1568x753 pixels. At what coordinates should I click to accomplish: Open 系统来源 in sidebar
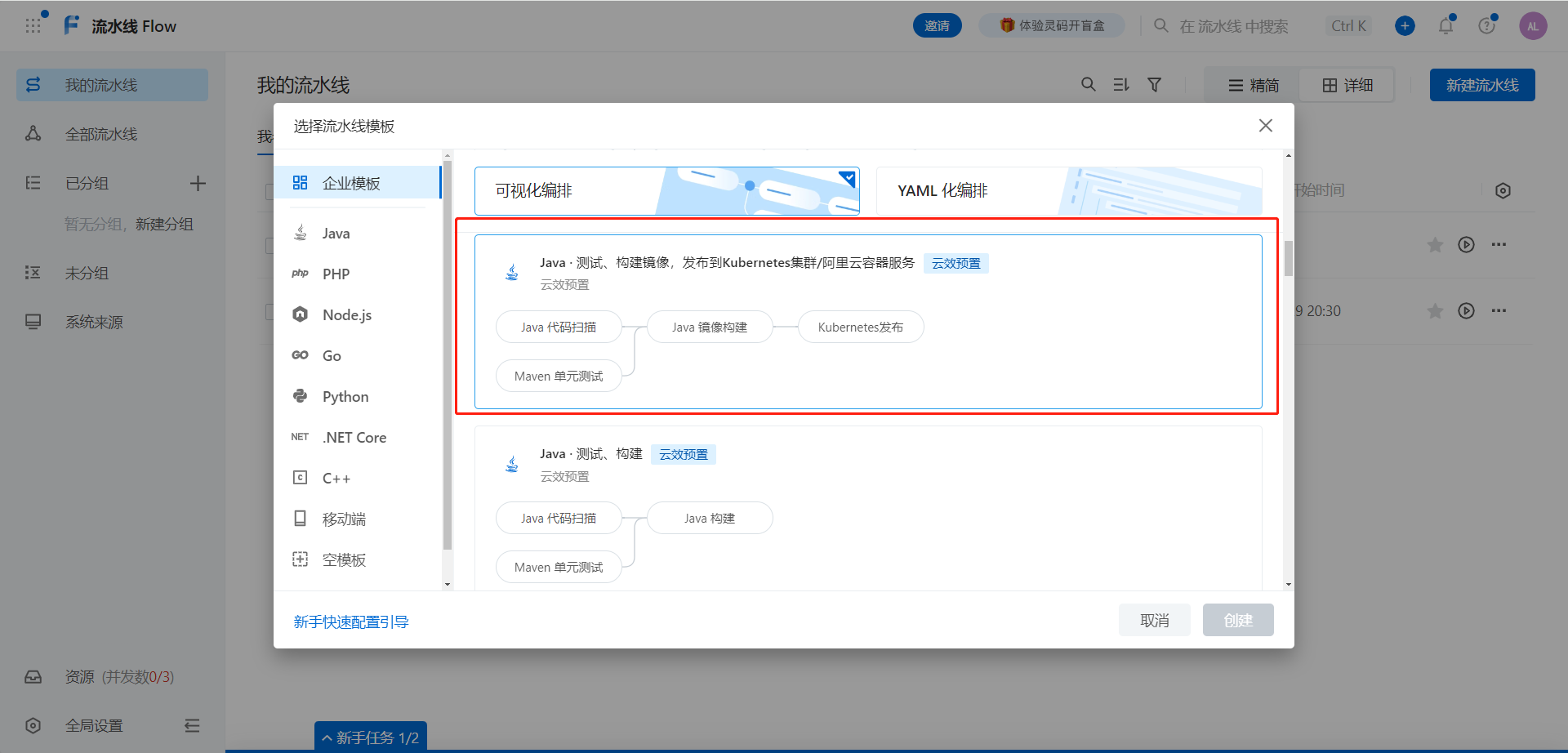click(113, 322)
